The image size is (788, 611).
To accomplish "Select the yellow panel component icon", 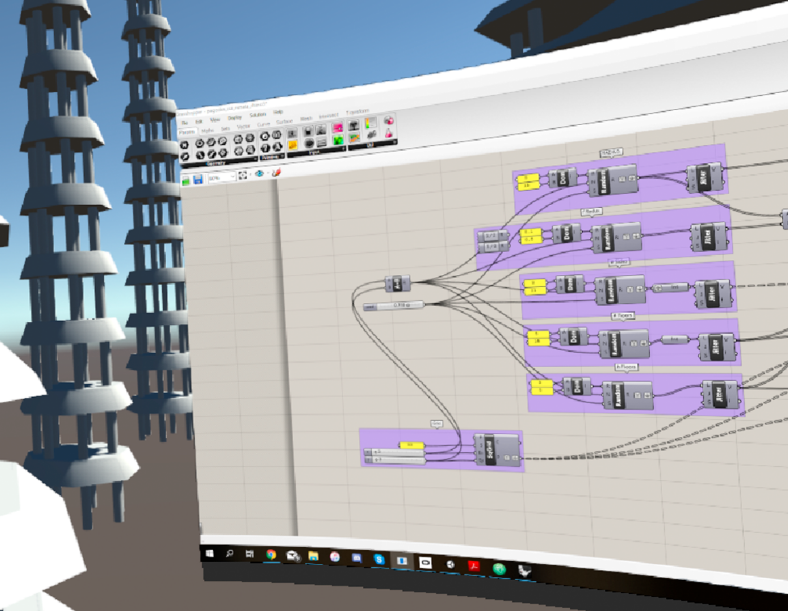I will [292, 145].
